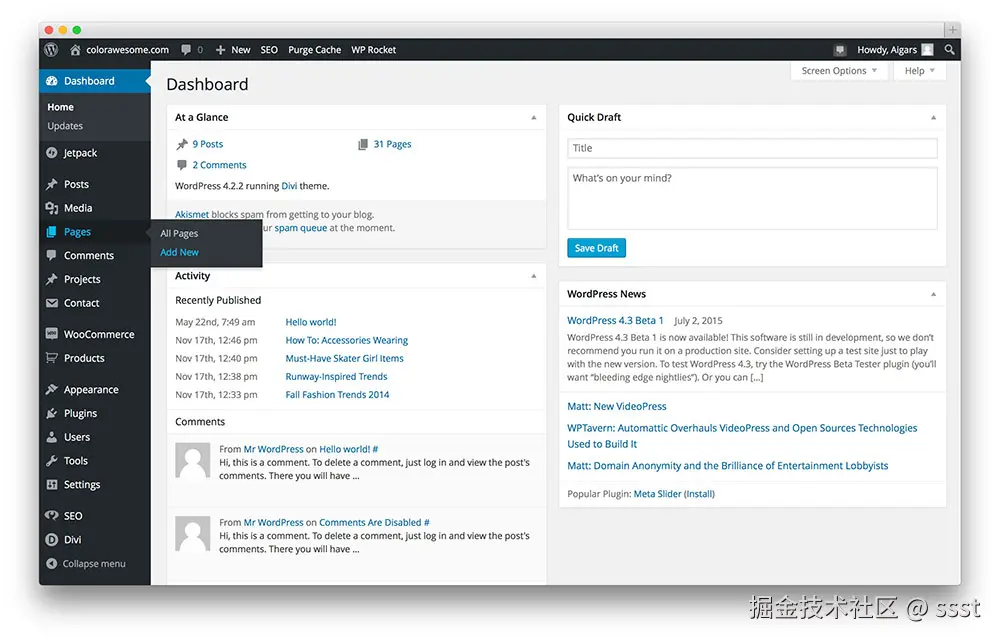Click the Media icon in sidebar
The image size is (1000, 641).
[x=52, y=208]
